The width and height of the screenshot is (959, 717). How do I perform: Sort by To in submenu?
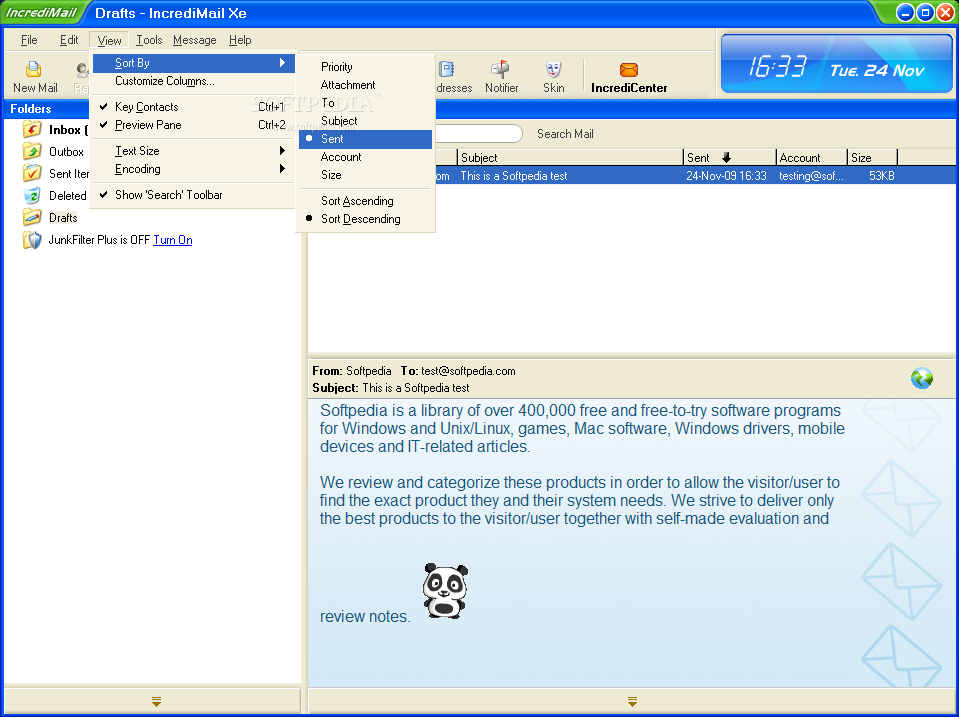coord(365,103)
